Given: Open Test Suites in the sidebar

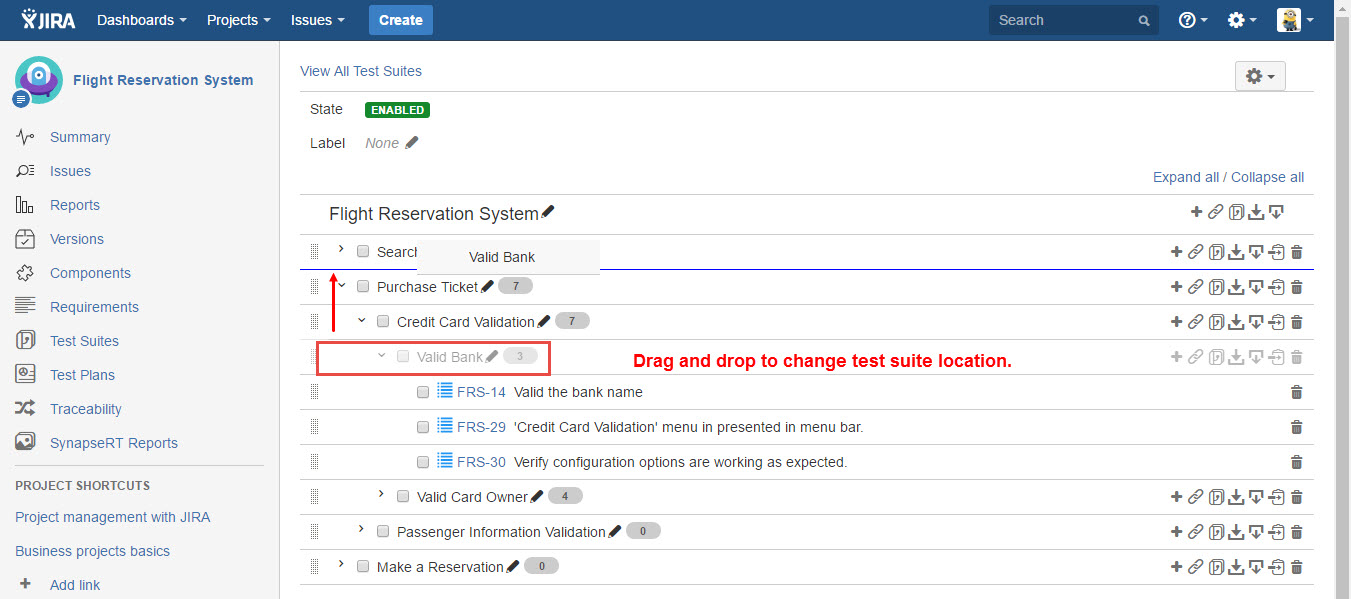Looking at the screenshot, I should [84, 341].
